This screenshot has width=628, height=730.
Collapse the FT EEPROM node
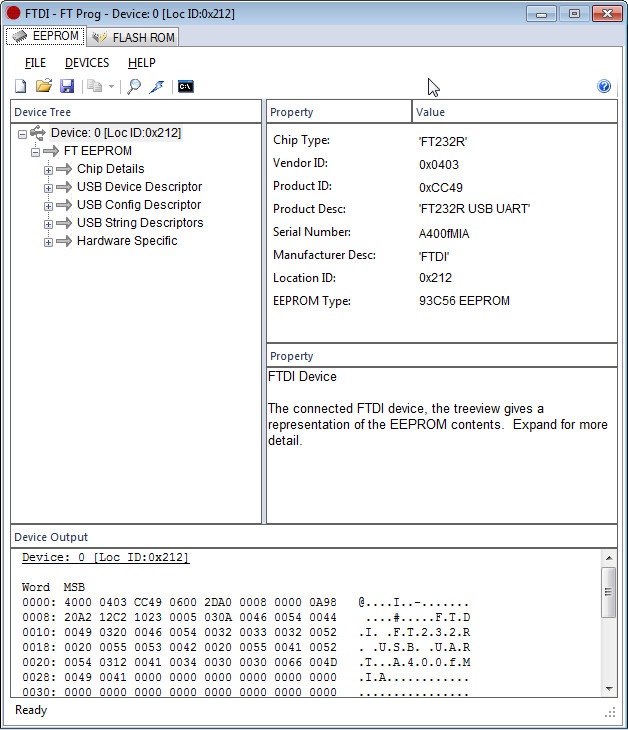[35, 152]
